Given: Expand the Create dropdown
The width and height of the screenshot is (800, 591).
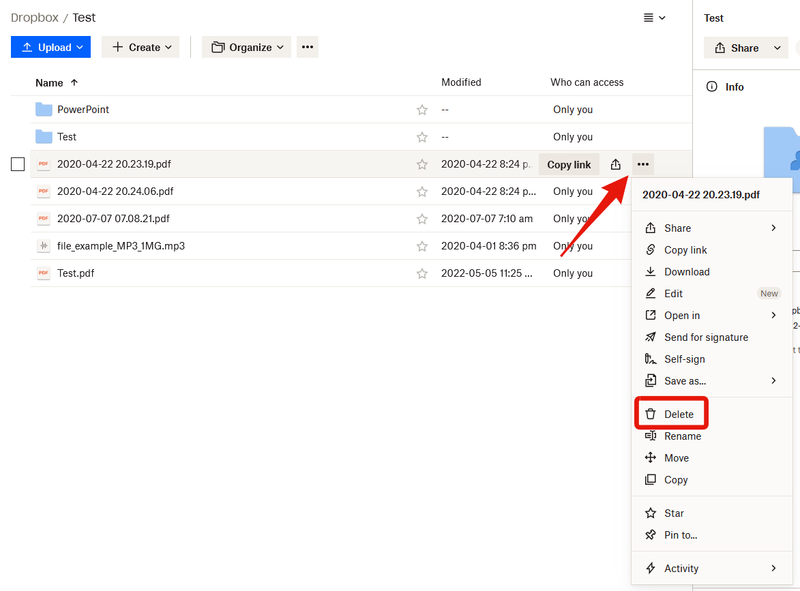Looking at the screenshot, I should (140, 47).
